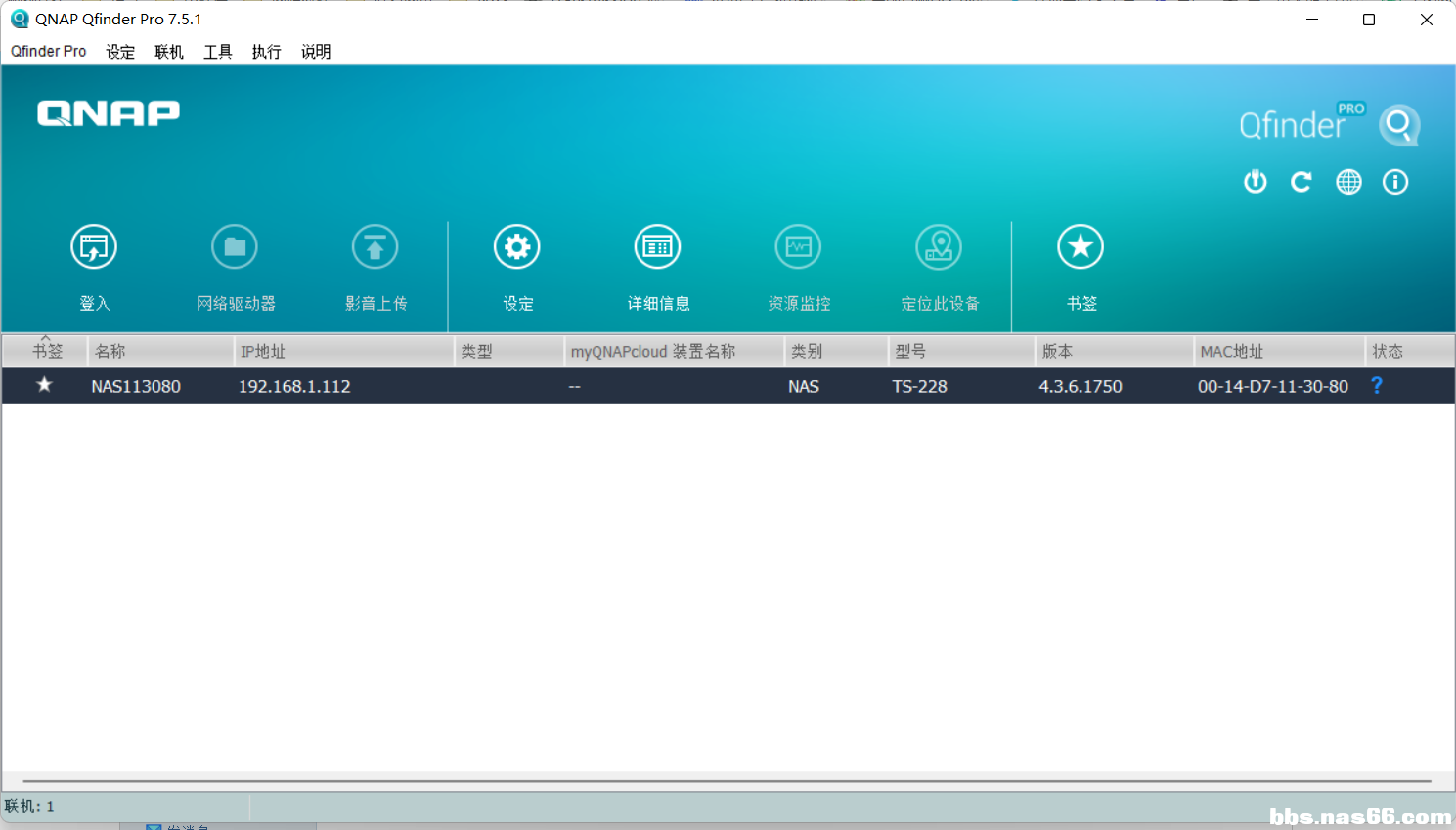Click the power icon in header
This screenshot has width=1456, height=830.
coord(1255,182)
